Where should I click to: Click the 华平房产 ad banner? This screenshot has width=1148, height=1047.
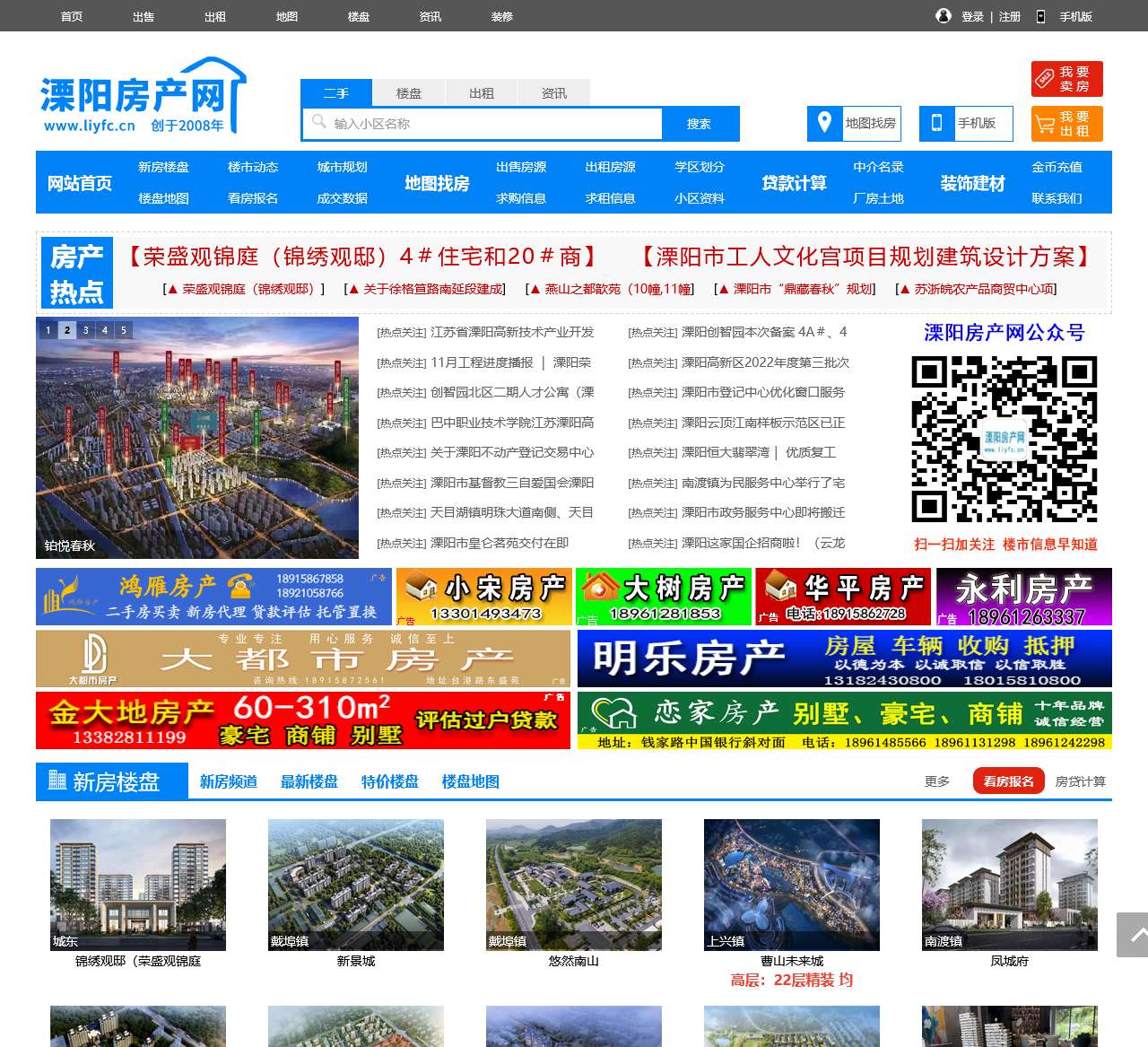pyautogui.click(x=844, y=597)
